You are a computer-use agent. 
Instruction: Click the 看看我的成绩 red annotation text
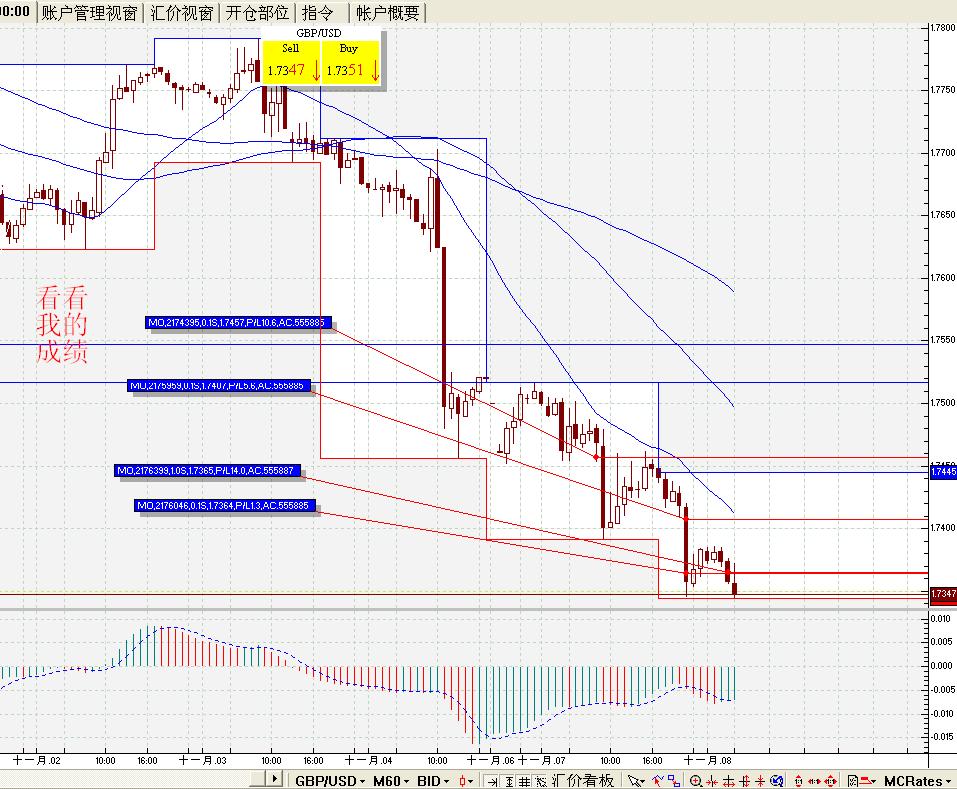pos(62,325)
